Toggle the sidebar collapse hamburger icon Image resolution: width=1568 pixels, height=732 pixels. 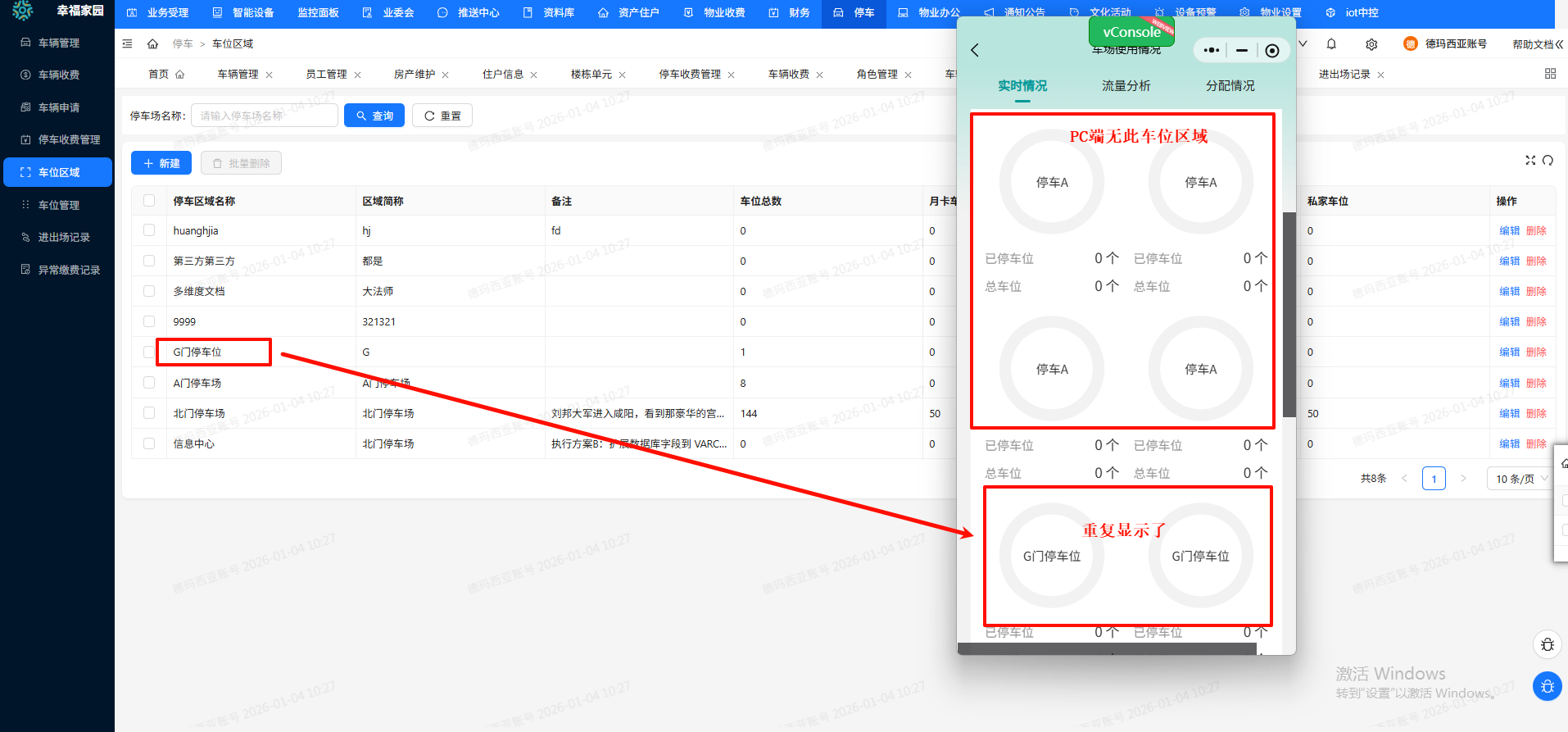click(x=127, y=44)
